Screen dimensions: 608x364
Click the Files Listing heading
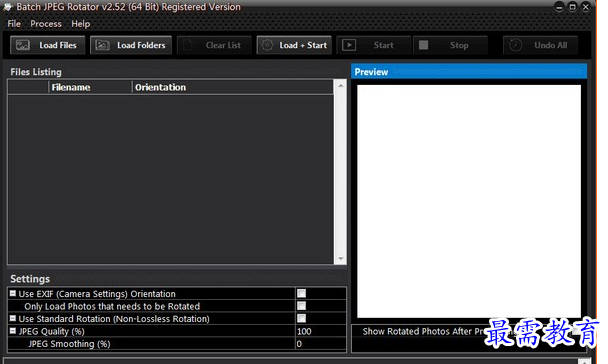click(36, 72)
